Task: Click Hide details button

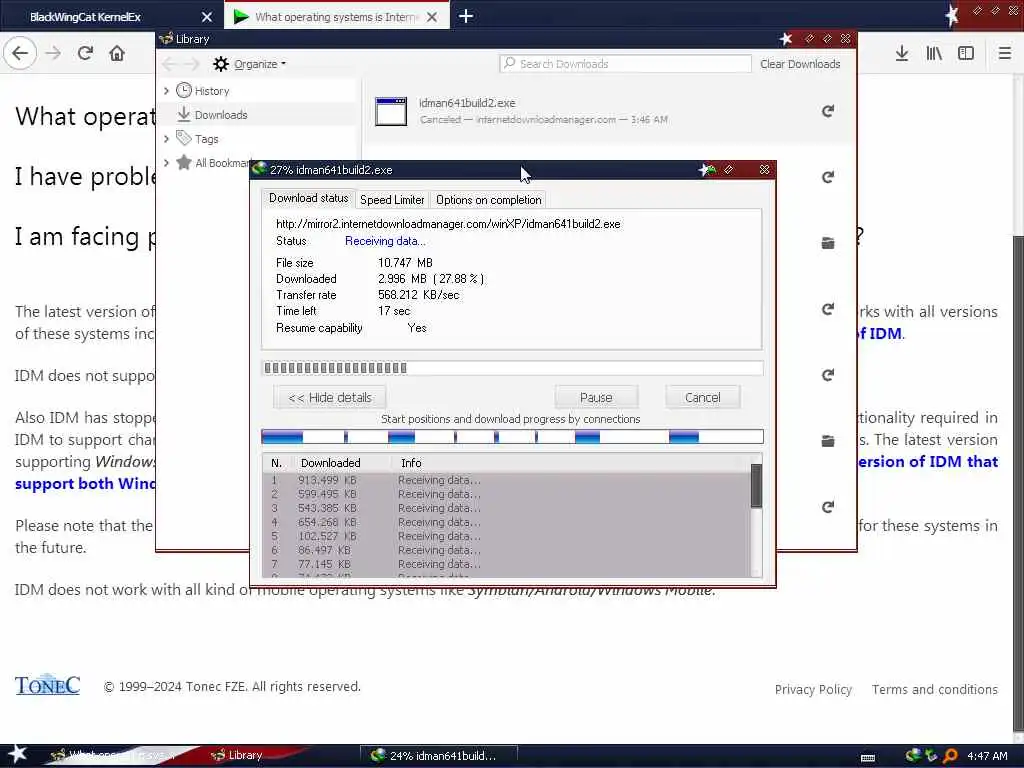Action: coord(330,397)
